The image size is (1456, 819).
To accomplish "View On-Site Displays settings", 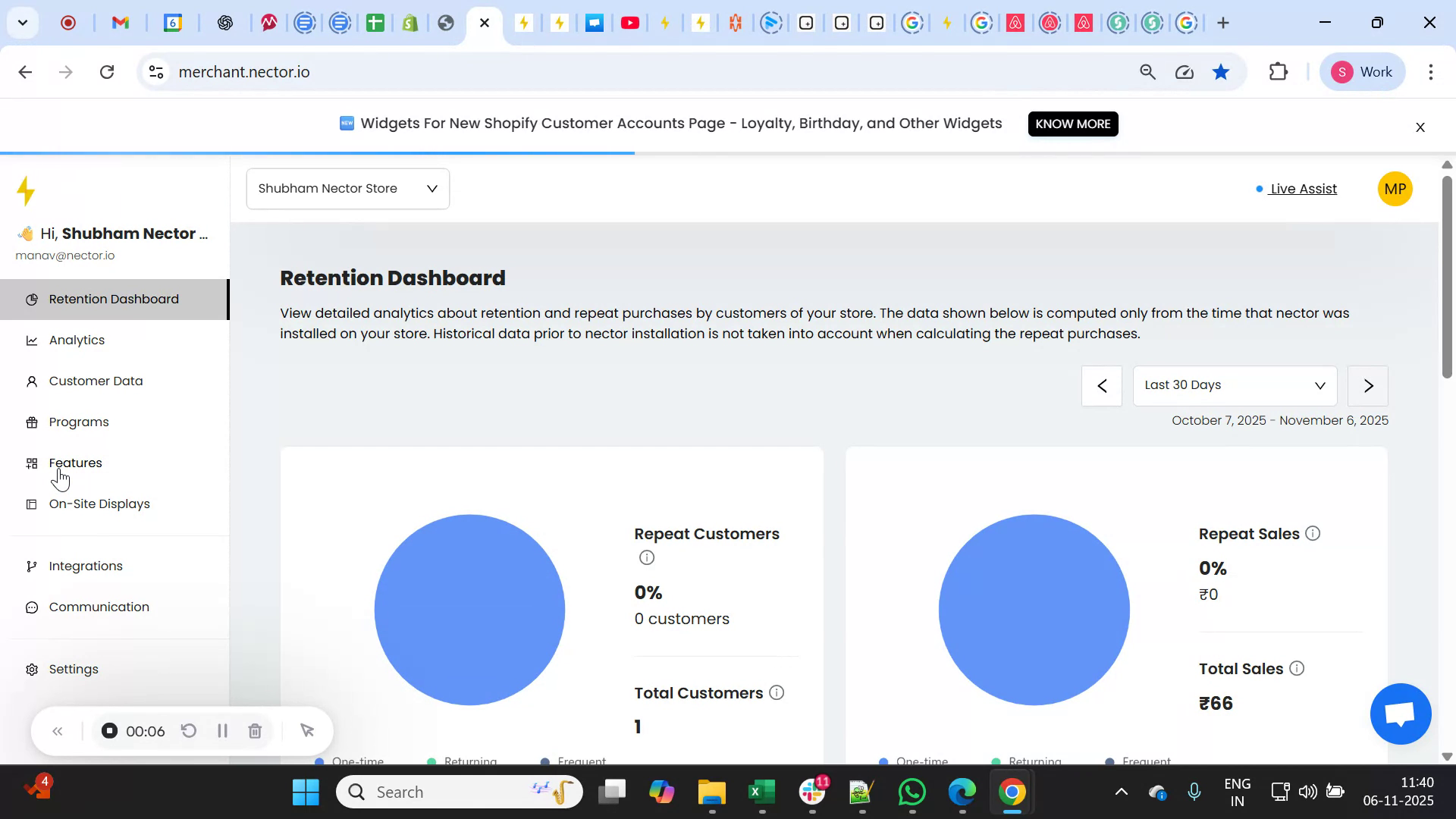I will pos(99,504).
